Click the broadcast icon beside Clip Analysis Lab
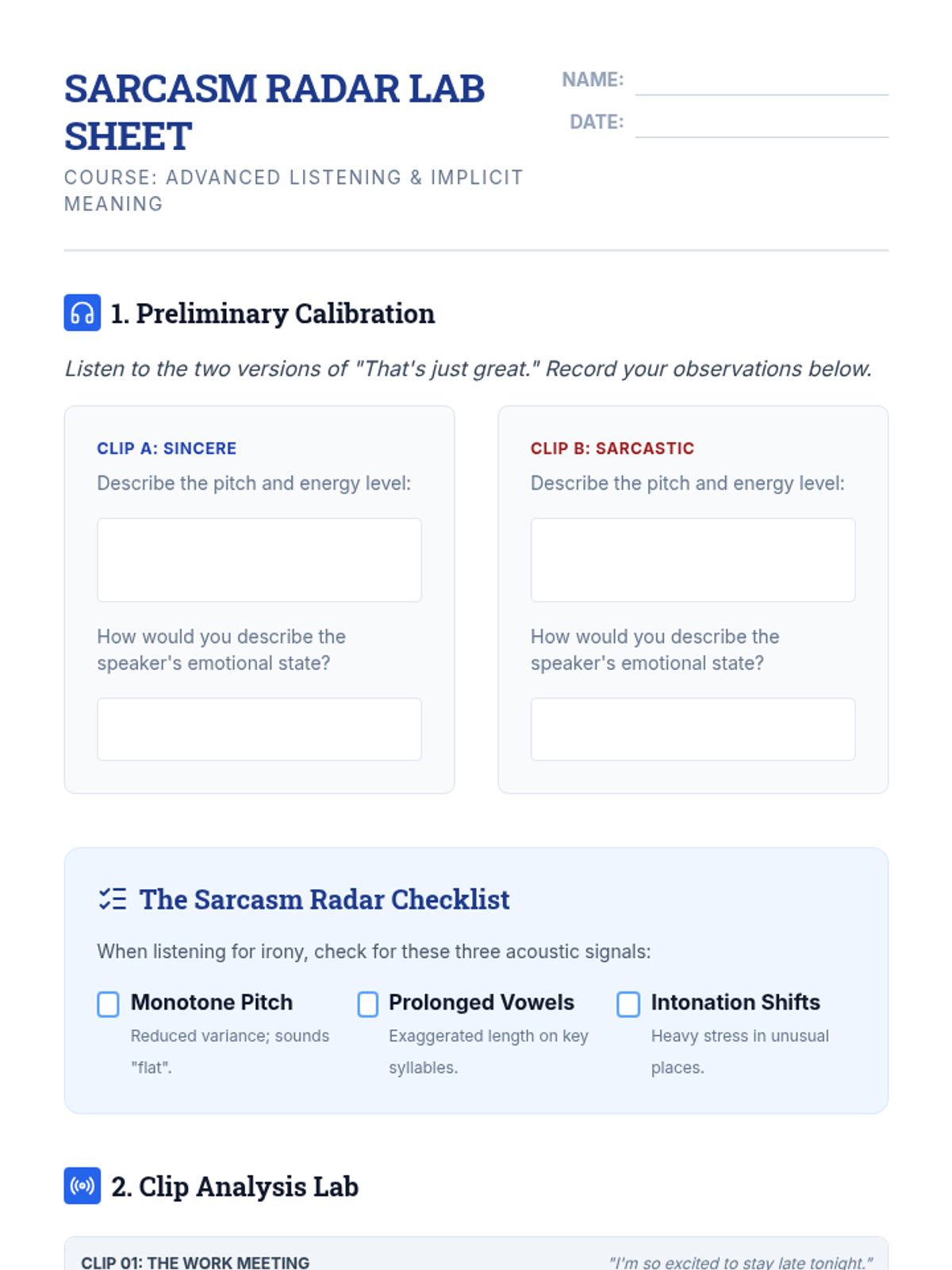Screen dimensions: 952x1270 (82, 1186)
